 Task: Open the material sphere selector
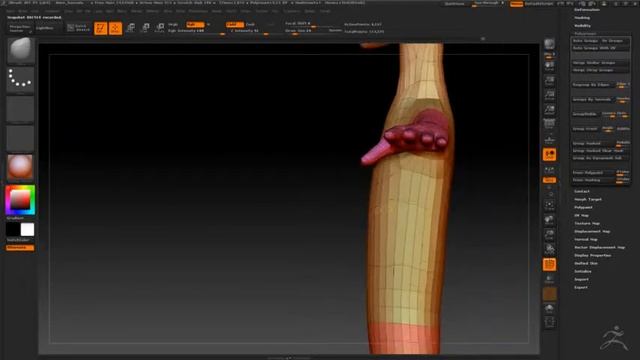tap(20, 167)
